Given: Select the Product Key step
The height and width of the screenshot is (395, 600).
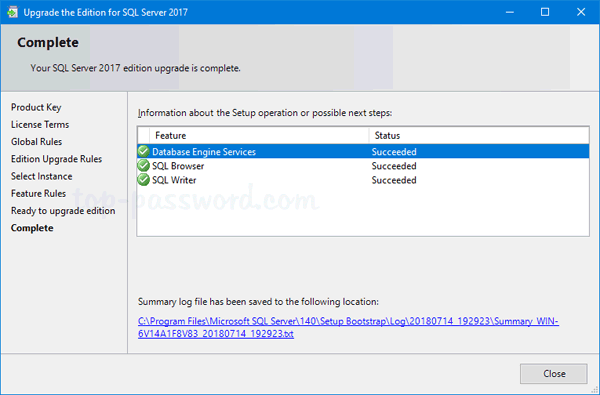Looking at the screenshot, I should click(x=36, y=108).
